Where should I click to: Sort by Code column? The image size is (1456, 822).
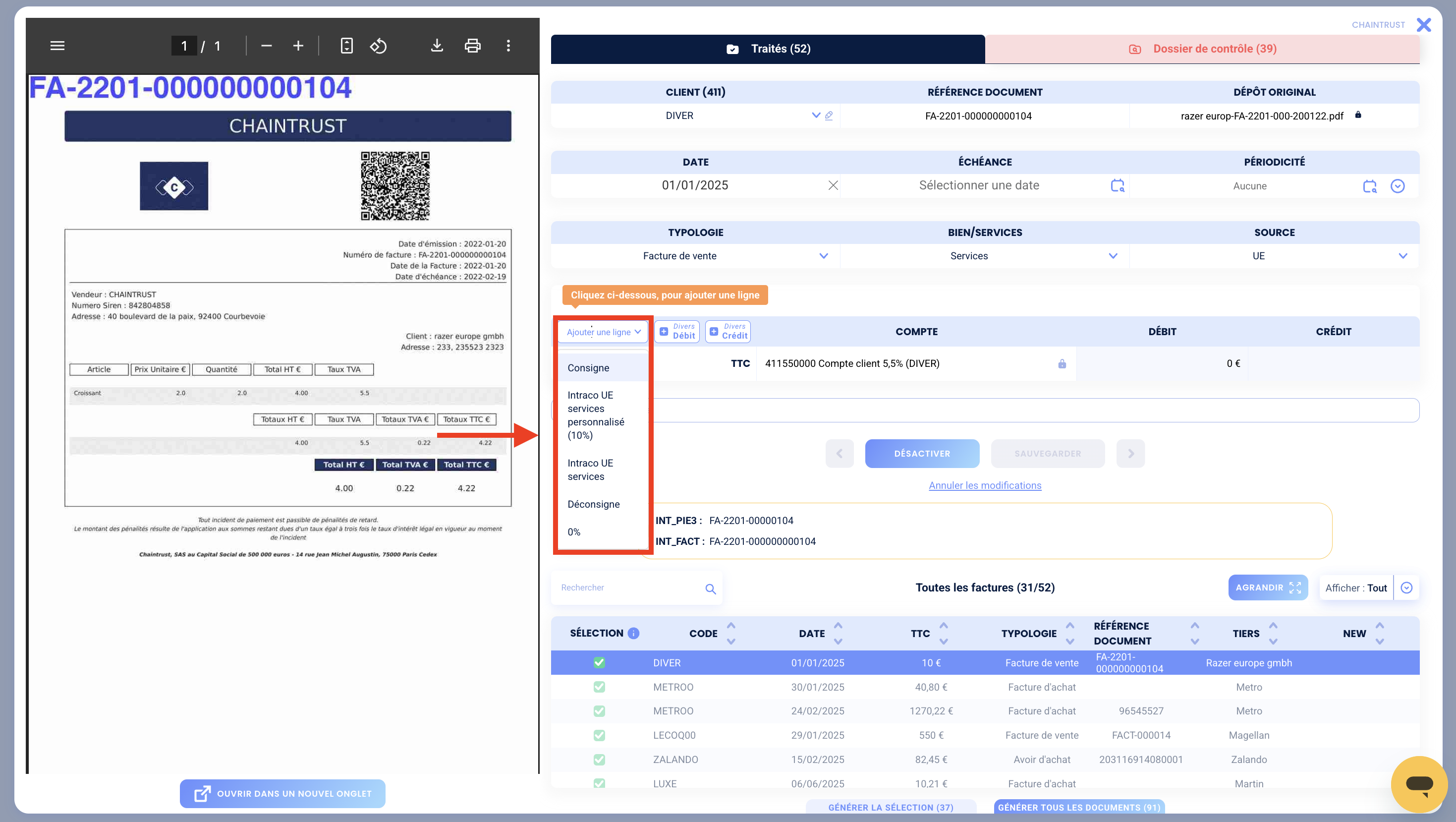tap(730, 633)
